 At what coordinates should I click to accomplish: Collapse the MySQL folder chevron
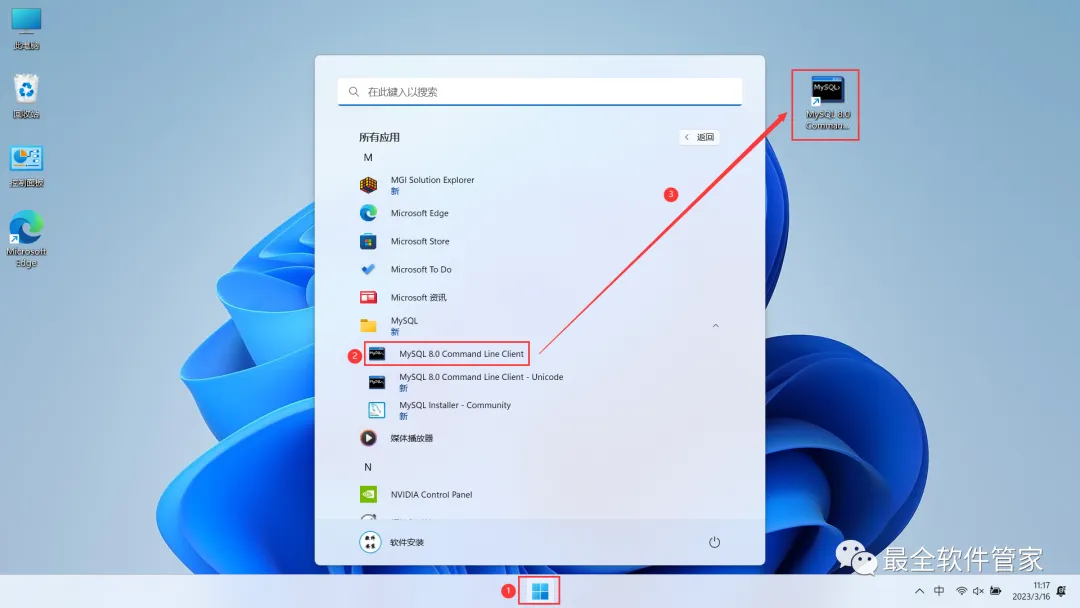click(716, 326)
